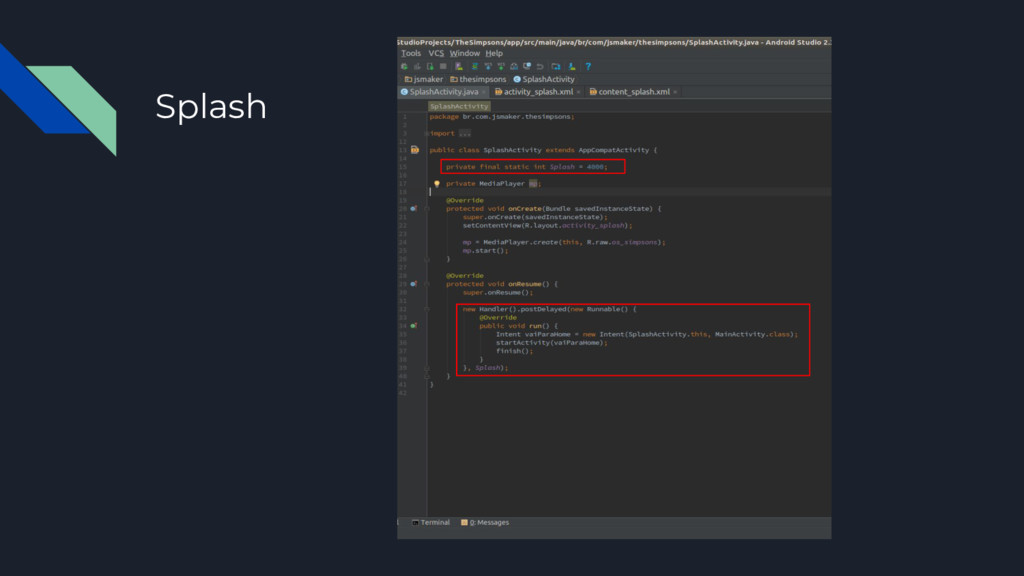Collapse the new Handler() block fold marker
1024x576 pixels.
pos(426,309)
